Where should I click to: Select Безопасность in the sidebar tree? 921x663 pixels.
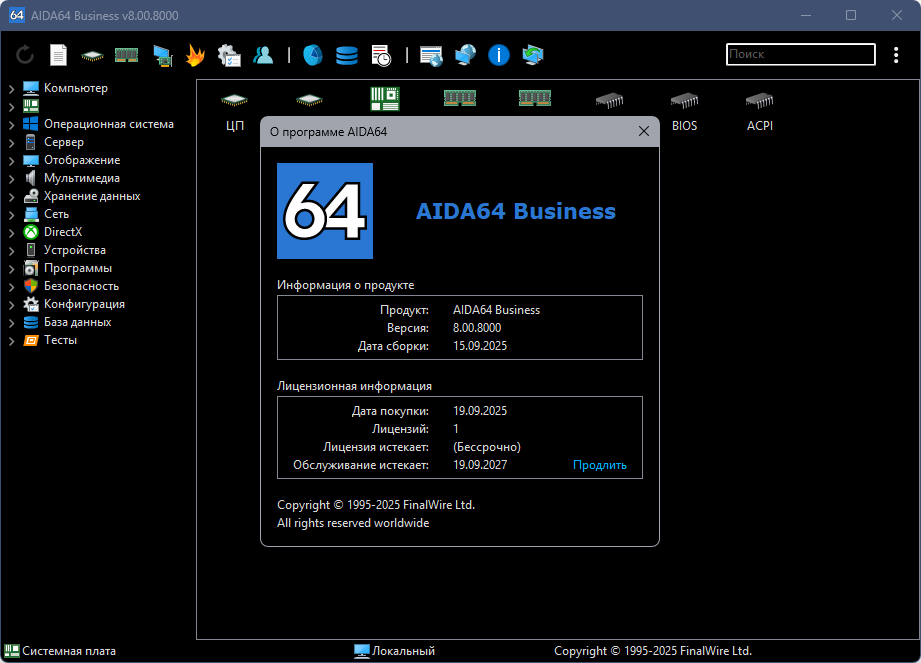81,286
